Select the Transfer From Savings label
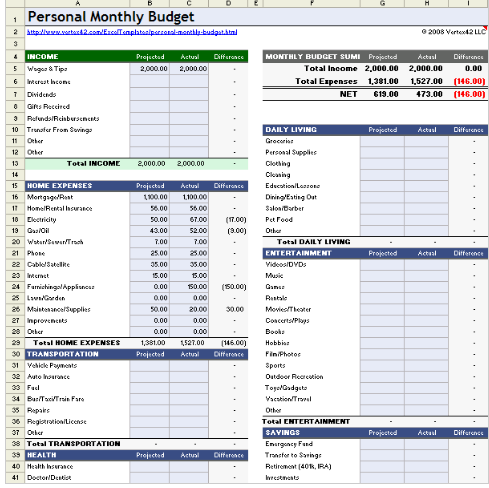Screen dimensions: 489x488 pyautogui.click(x=59, y=130)
